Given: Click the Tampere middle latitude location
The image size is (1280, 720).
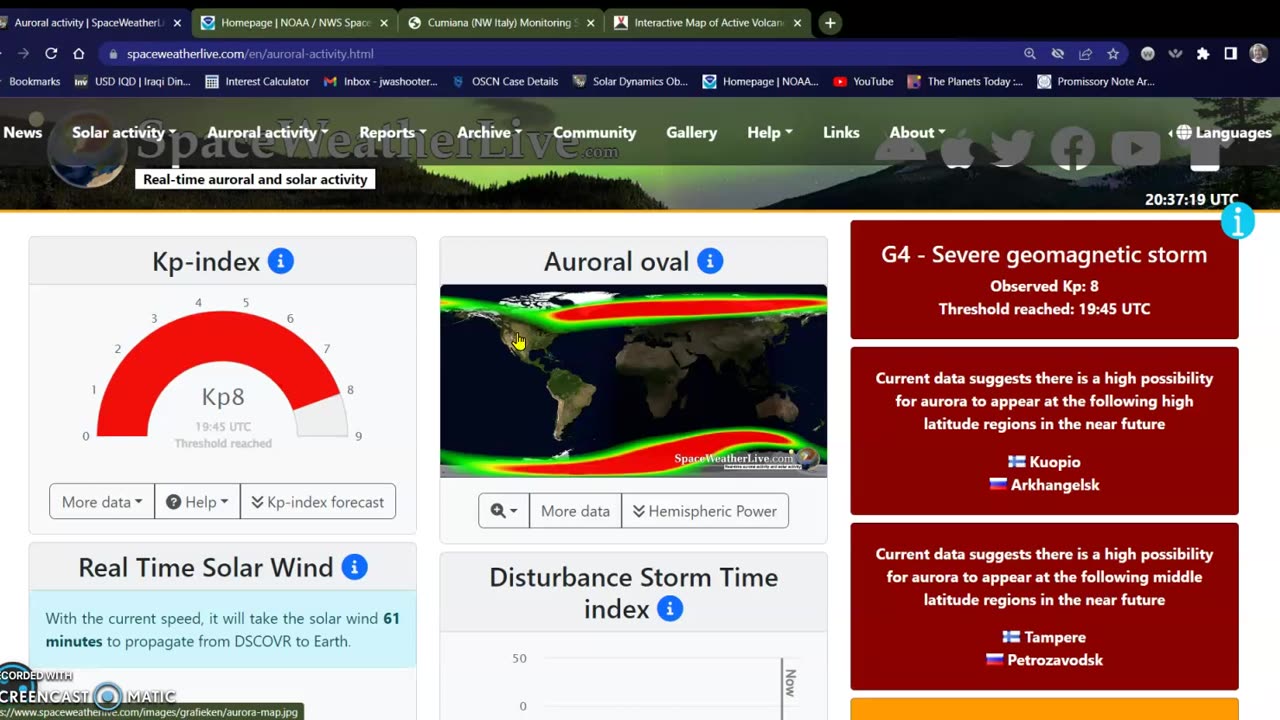Looking at the screenshot, I should tap(1044, 637).
